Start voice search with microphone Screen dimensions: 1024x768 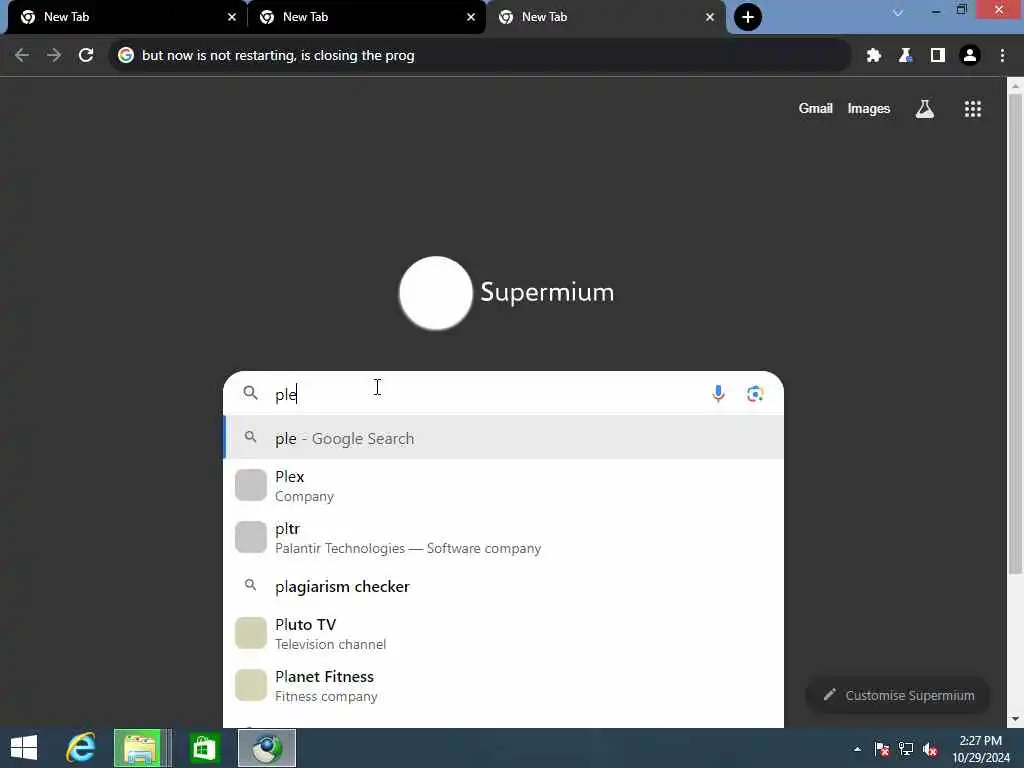coord(718,394)
